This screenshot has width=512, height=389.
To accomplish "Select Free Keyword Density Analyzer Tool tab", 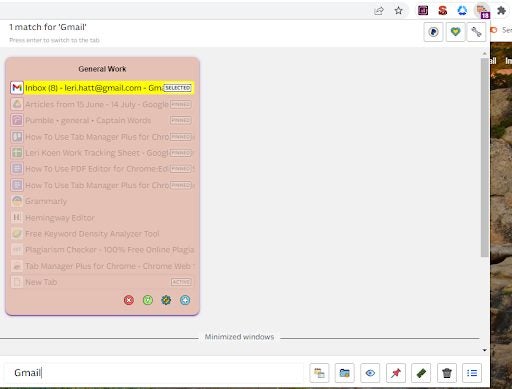I will pyautogui.click(x=102, y=234).
